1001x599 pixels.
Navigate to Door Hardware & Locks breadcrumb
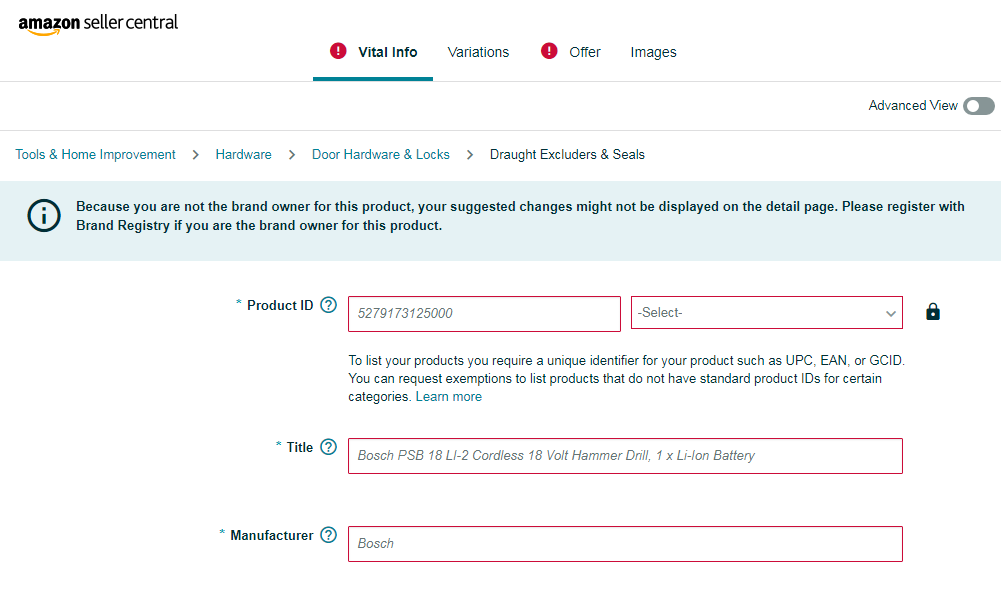click(381, 155)
